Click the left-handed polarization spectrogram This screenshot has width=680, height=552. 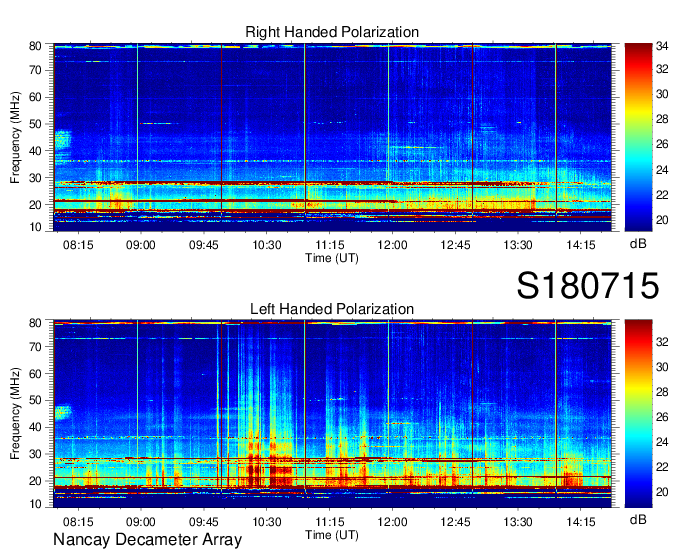tap(332, 414)
